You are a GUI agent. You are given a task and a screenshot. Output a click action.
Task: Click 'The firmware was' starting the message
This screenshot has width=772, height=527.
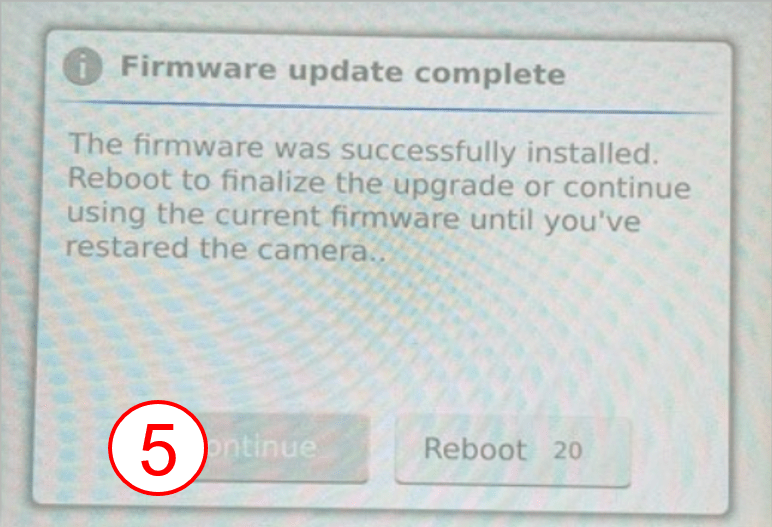click(199, 146)
